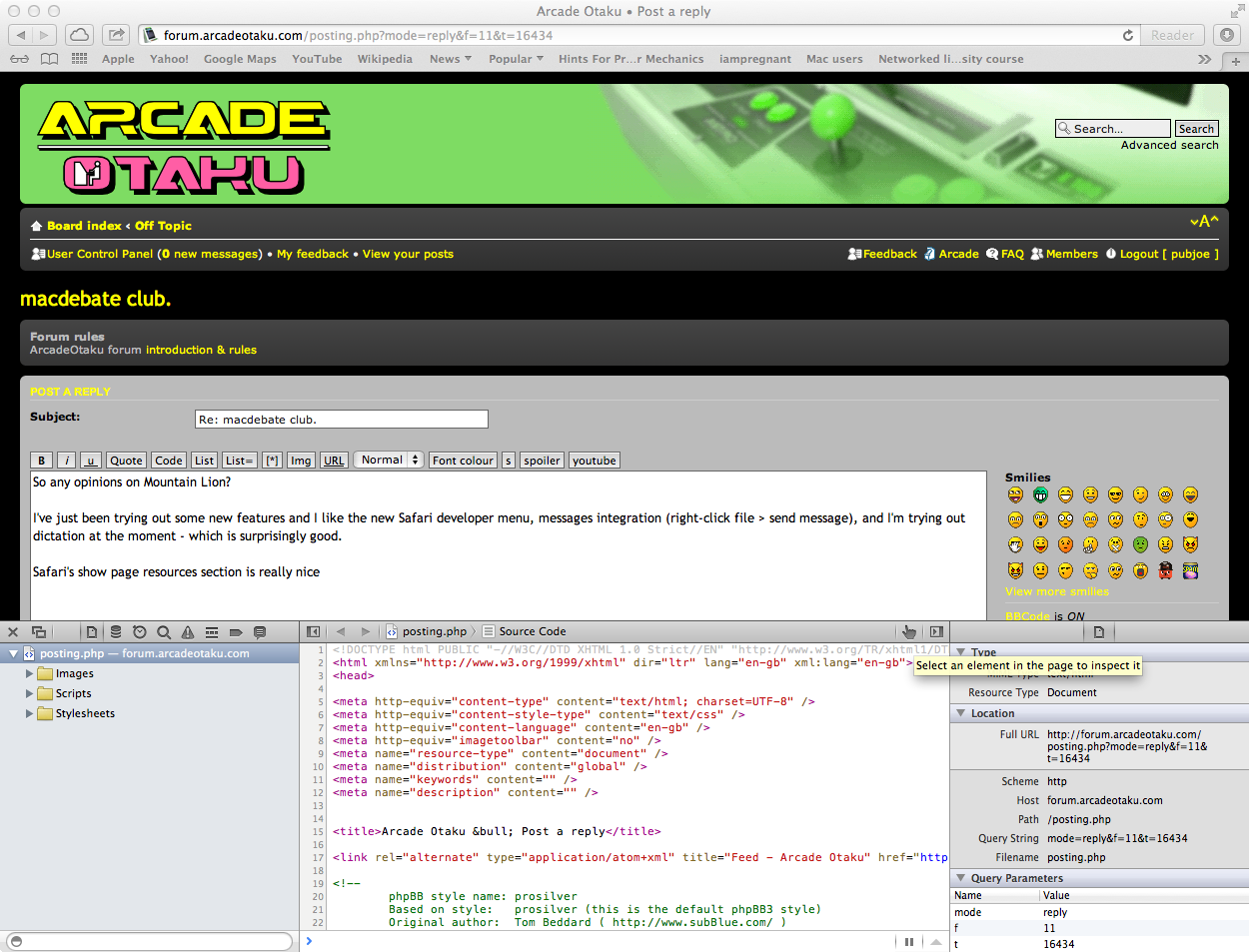Open User Control Panel link
Image resolution: width=1249 pixels, height=952 pixels.
(x=100, y=254)
